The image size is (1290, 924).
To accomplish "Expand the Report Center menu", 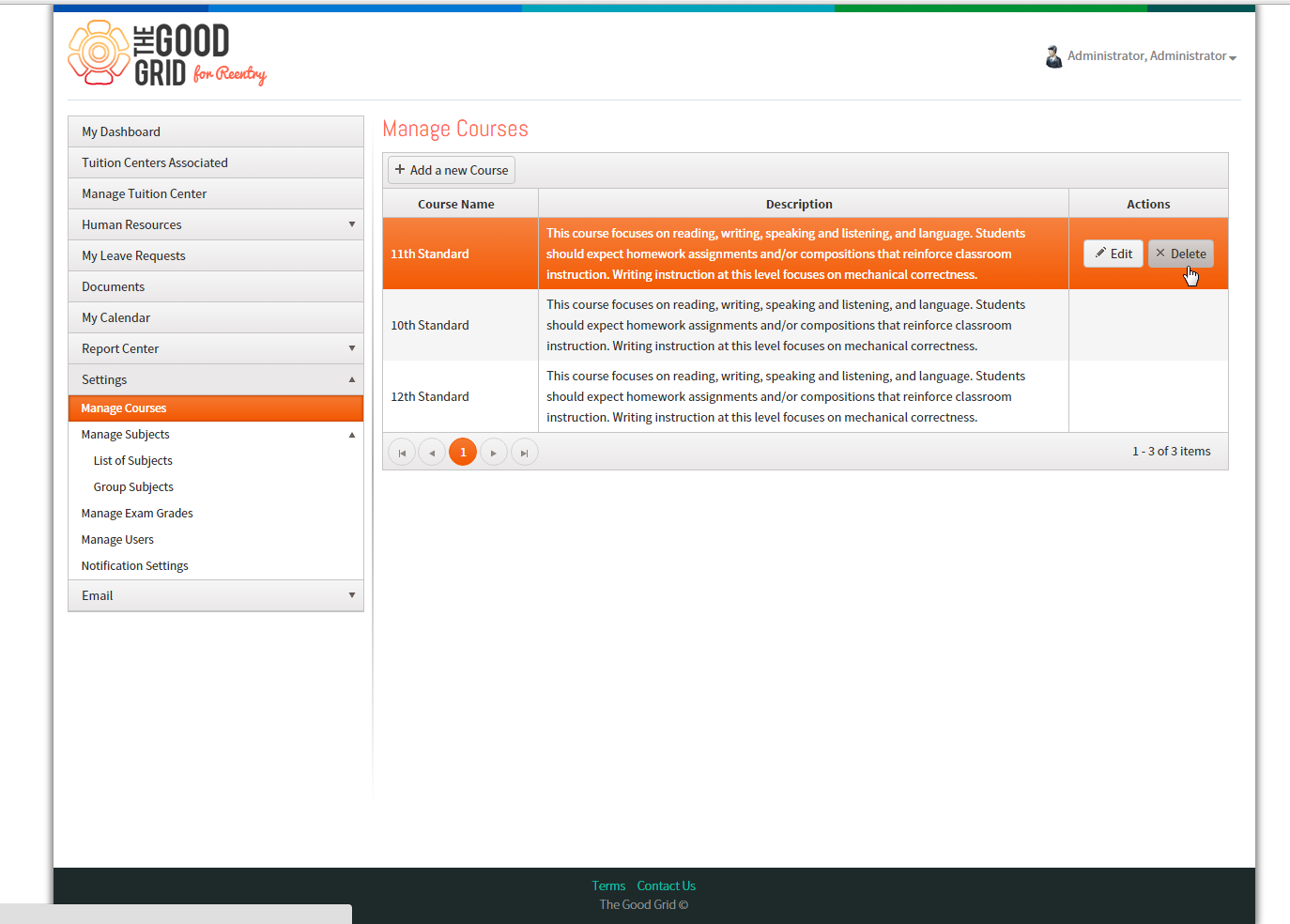I will pos(216,348).
